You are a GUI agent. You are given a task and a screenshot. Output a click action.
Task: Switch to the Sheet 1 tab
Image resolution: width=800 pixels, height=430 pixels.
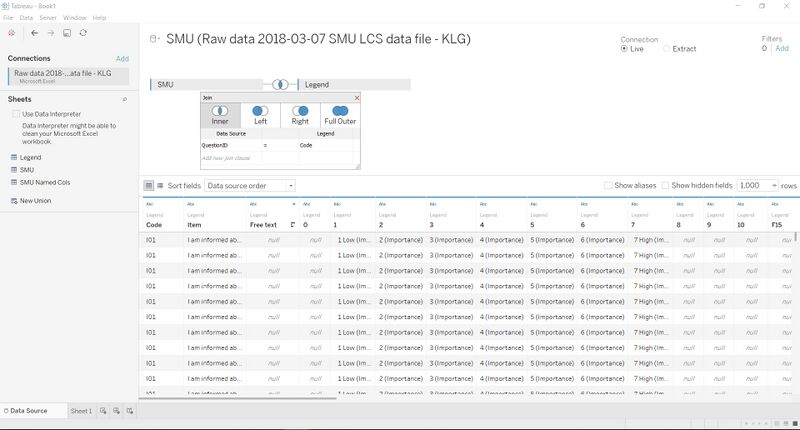tap(81, 411)
